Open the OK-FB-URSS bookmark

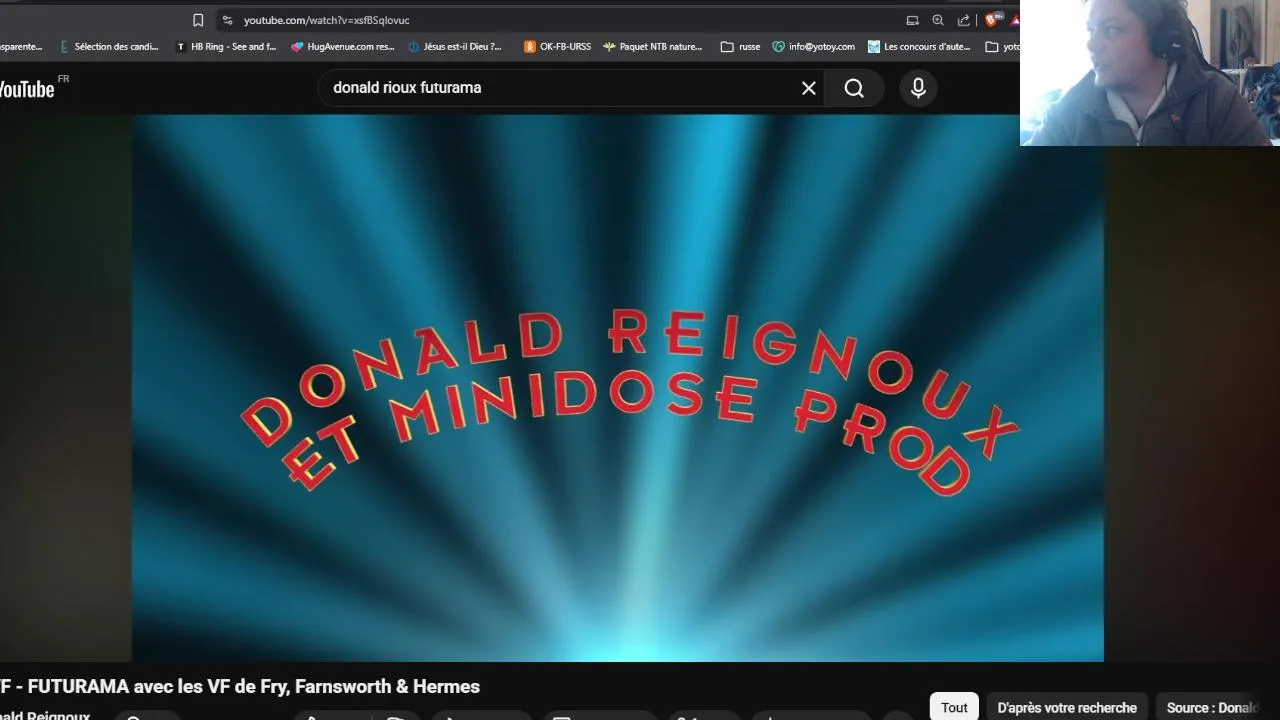557,46
